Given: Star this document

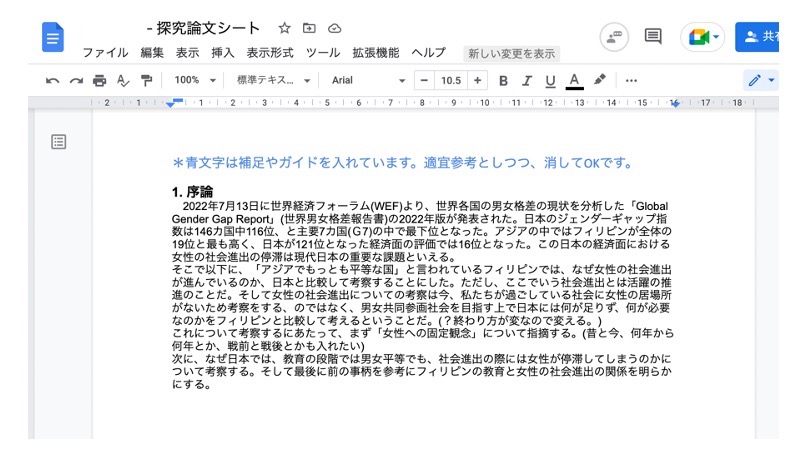Looking at the screenshot, I should pyautogui.click(x=284, y=28).
